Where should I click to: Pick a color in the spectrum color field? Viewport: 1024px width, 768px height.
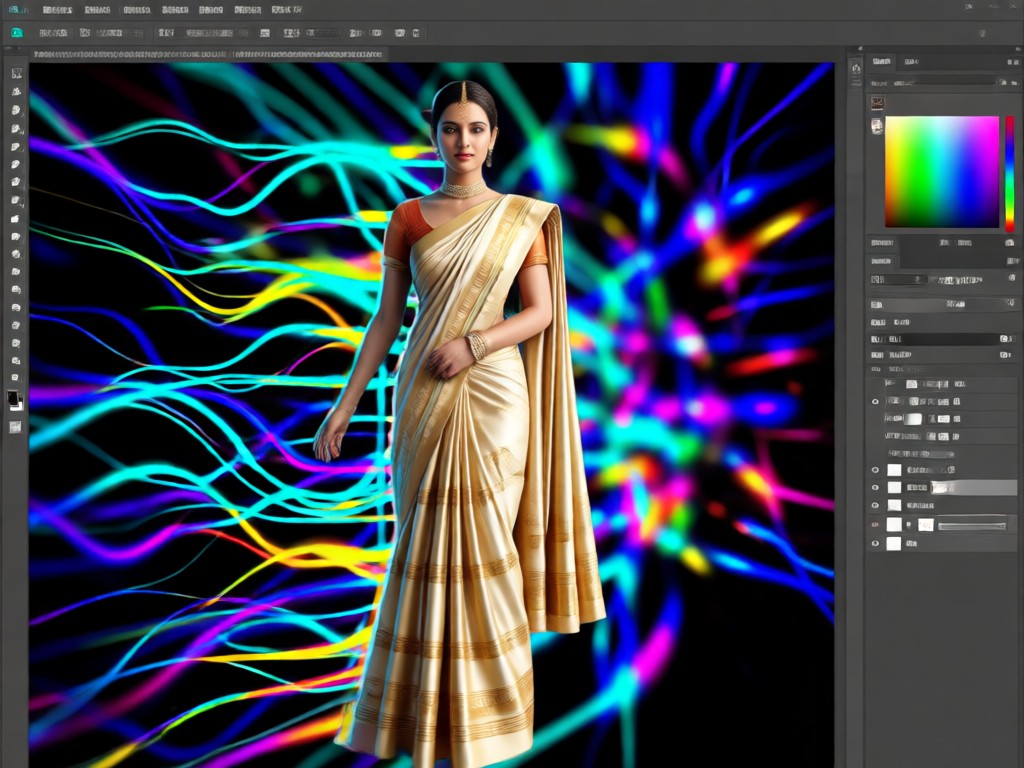tap(942, 172)
